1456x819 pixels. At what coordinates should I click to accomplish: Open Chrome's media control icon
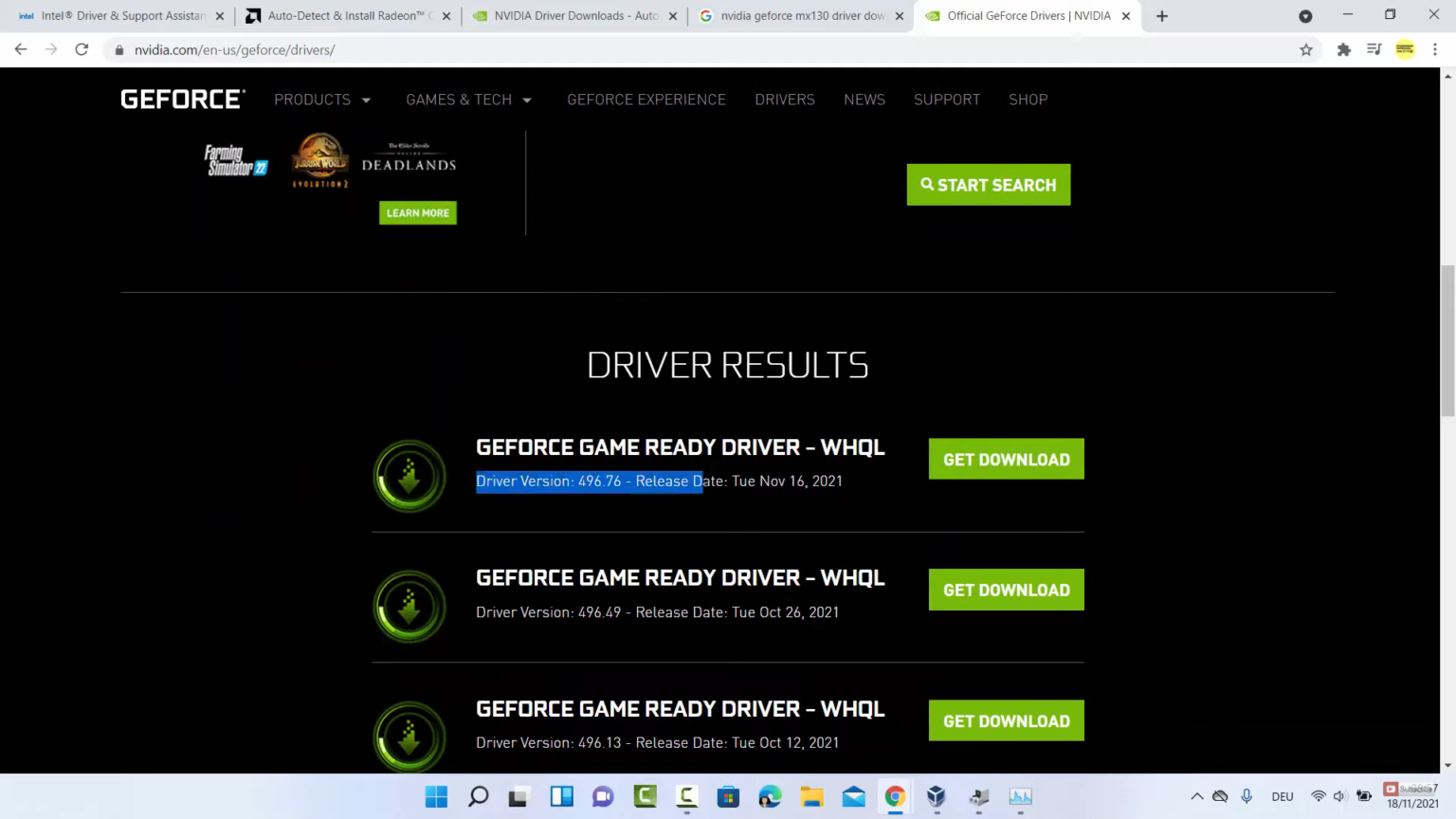click(1374, 49)
